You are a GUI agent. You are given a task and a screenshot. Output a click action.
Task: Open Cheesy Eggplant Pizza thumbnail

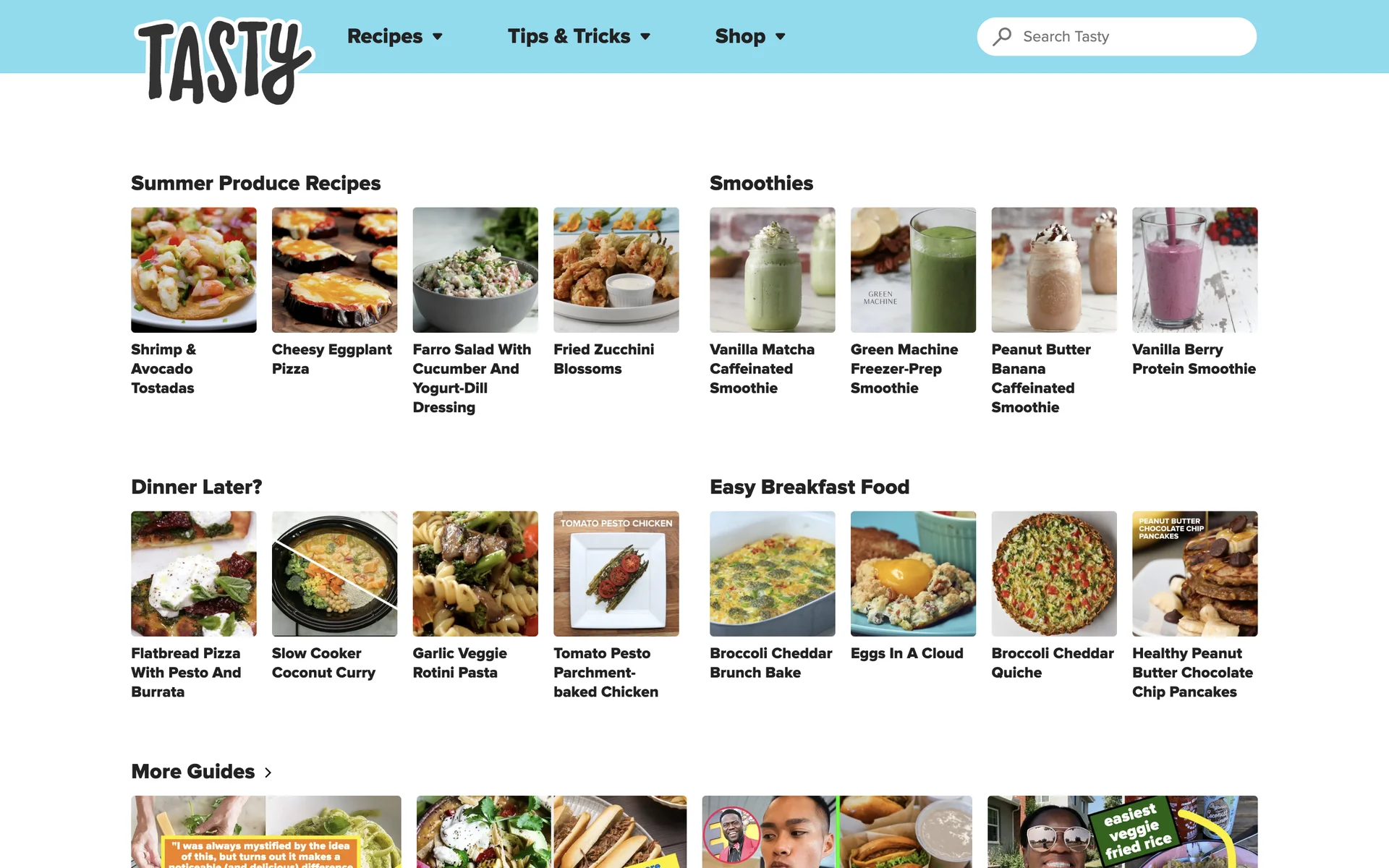(334, 270)
